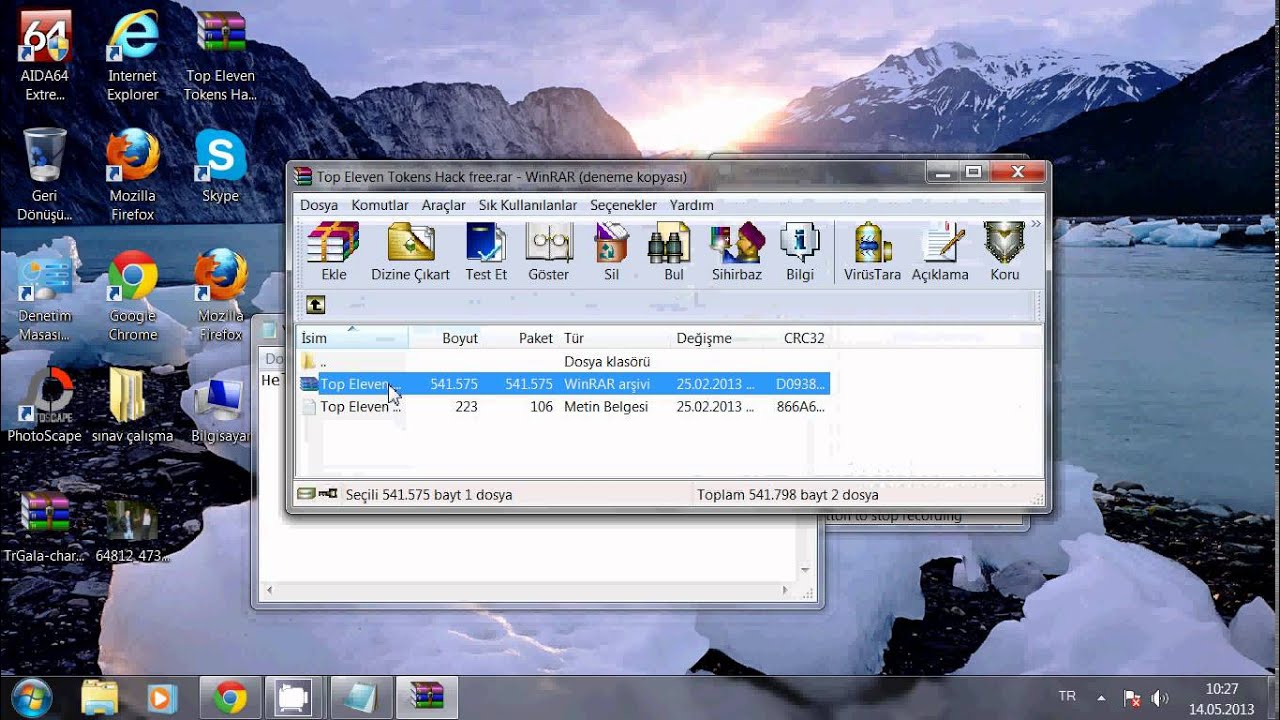
Task: Open the Açıklama comment tool
Action: [x=940, y=252]
